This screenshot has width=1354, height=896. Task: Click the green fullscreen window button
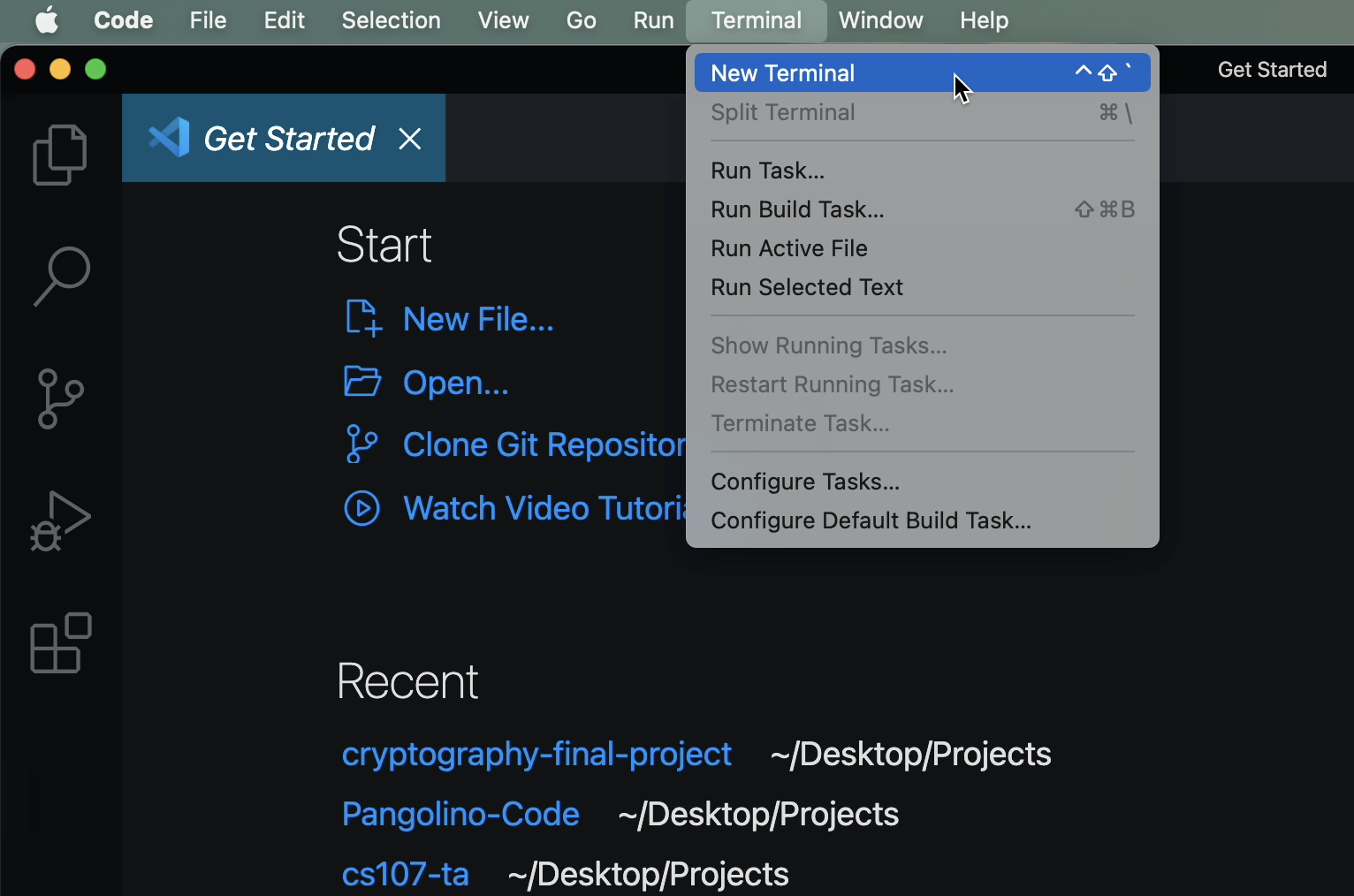point(95,69)
